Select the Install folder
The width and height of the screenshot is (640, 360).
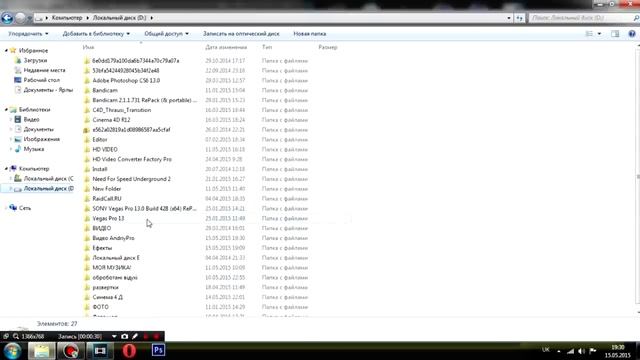coord(100,169)
